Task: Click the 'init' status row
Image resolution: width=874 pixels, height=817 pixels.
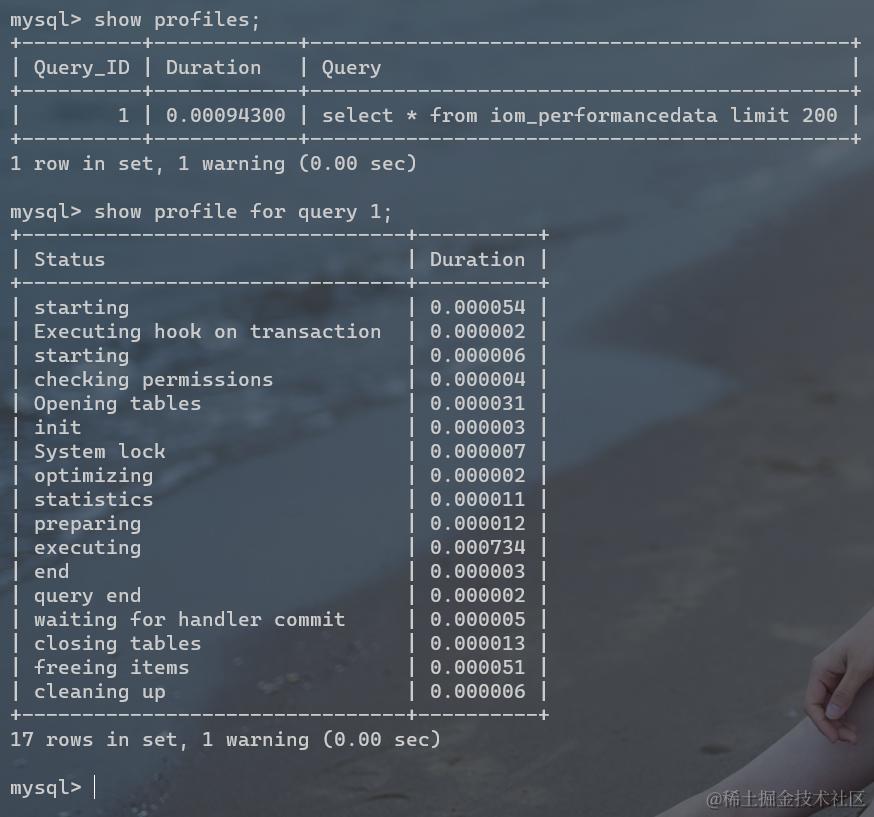Action: coord(57,427)
